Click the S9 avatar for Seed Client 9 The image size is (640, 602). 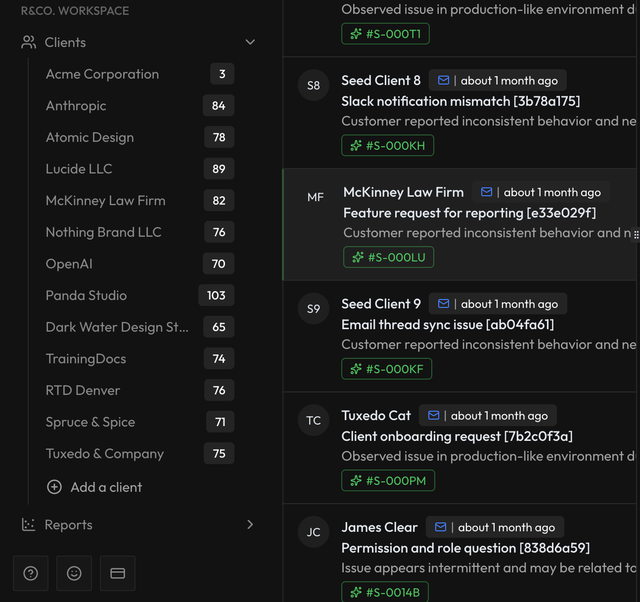313,309
